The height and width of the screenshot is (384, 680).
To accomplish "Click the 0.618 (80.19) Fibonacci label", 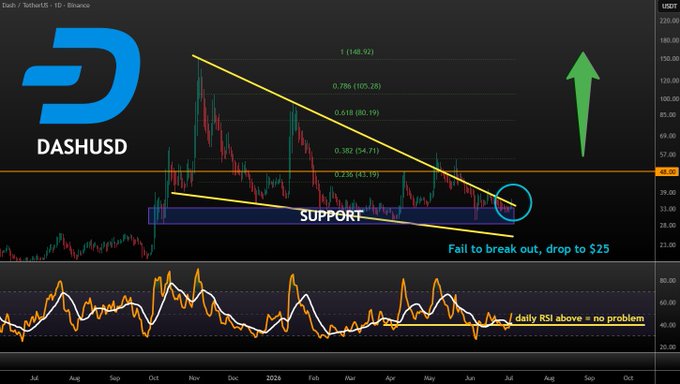I will tap(356, 113).
